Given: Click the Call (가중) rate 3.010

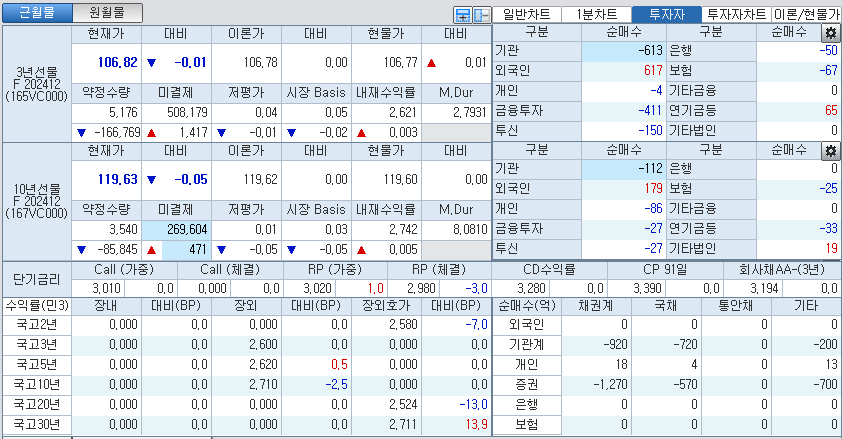Looking at the screenshot, I should point(106,289).
